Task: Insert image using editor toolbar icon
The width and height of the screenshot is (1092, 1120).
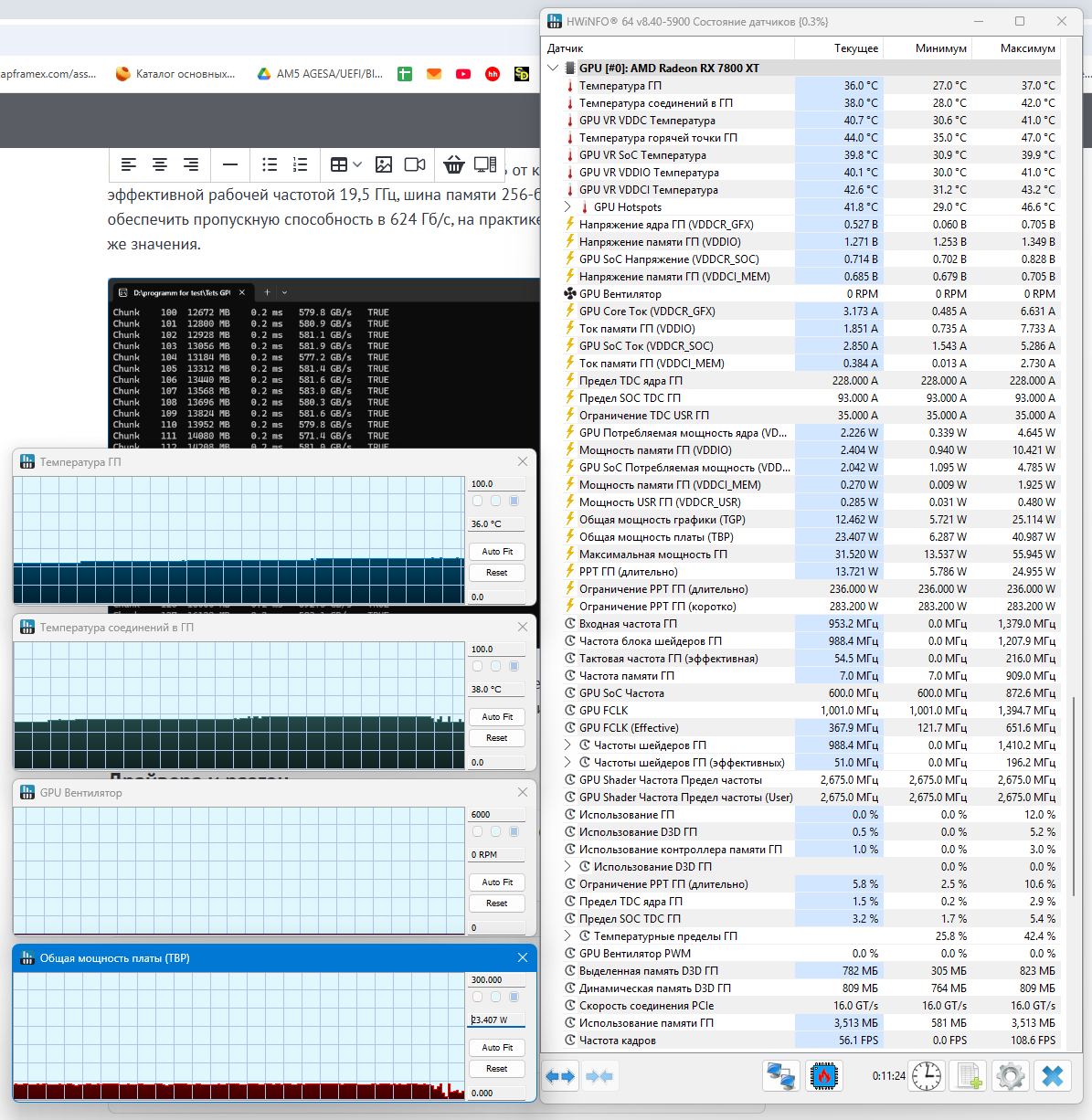Action: (x=384, y=164)
